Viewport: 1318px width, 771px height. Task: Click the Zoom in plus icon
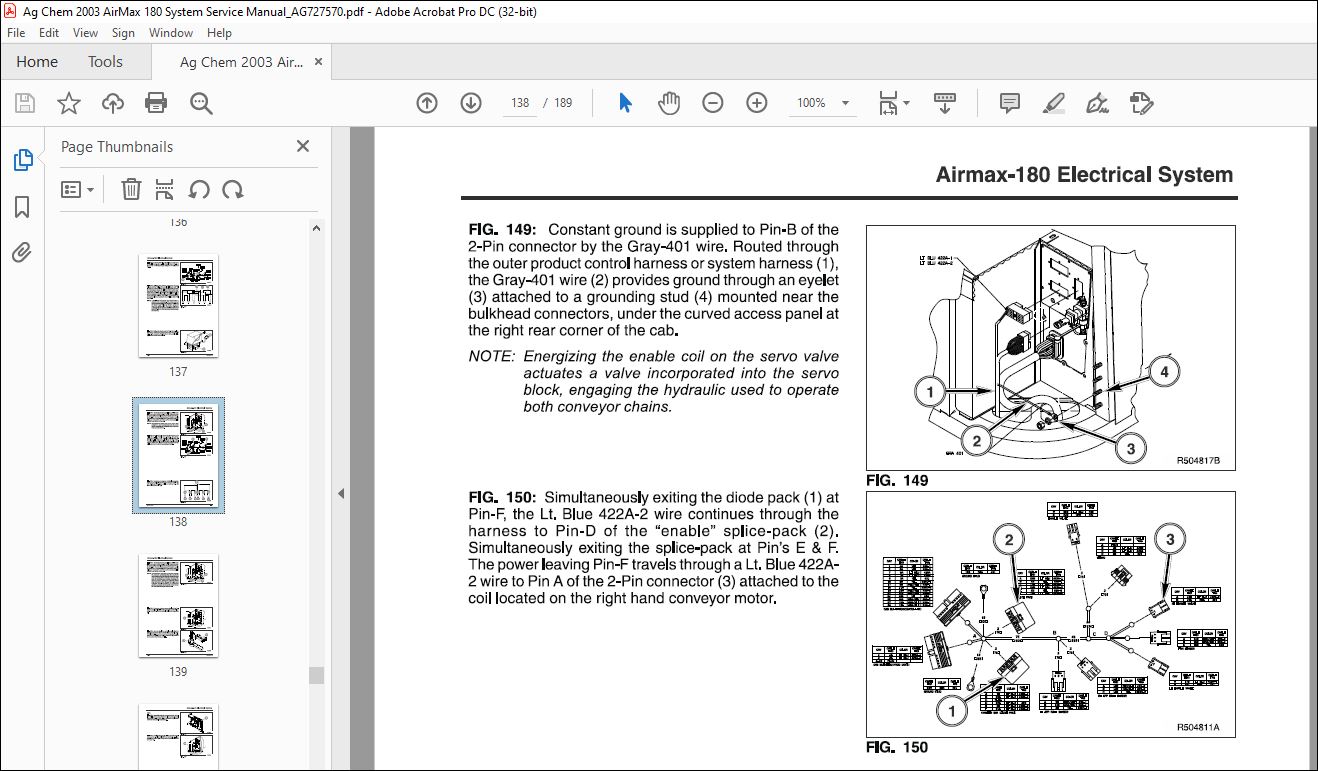tap(757, 103)
